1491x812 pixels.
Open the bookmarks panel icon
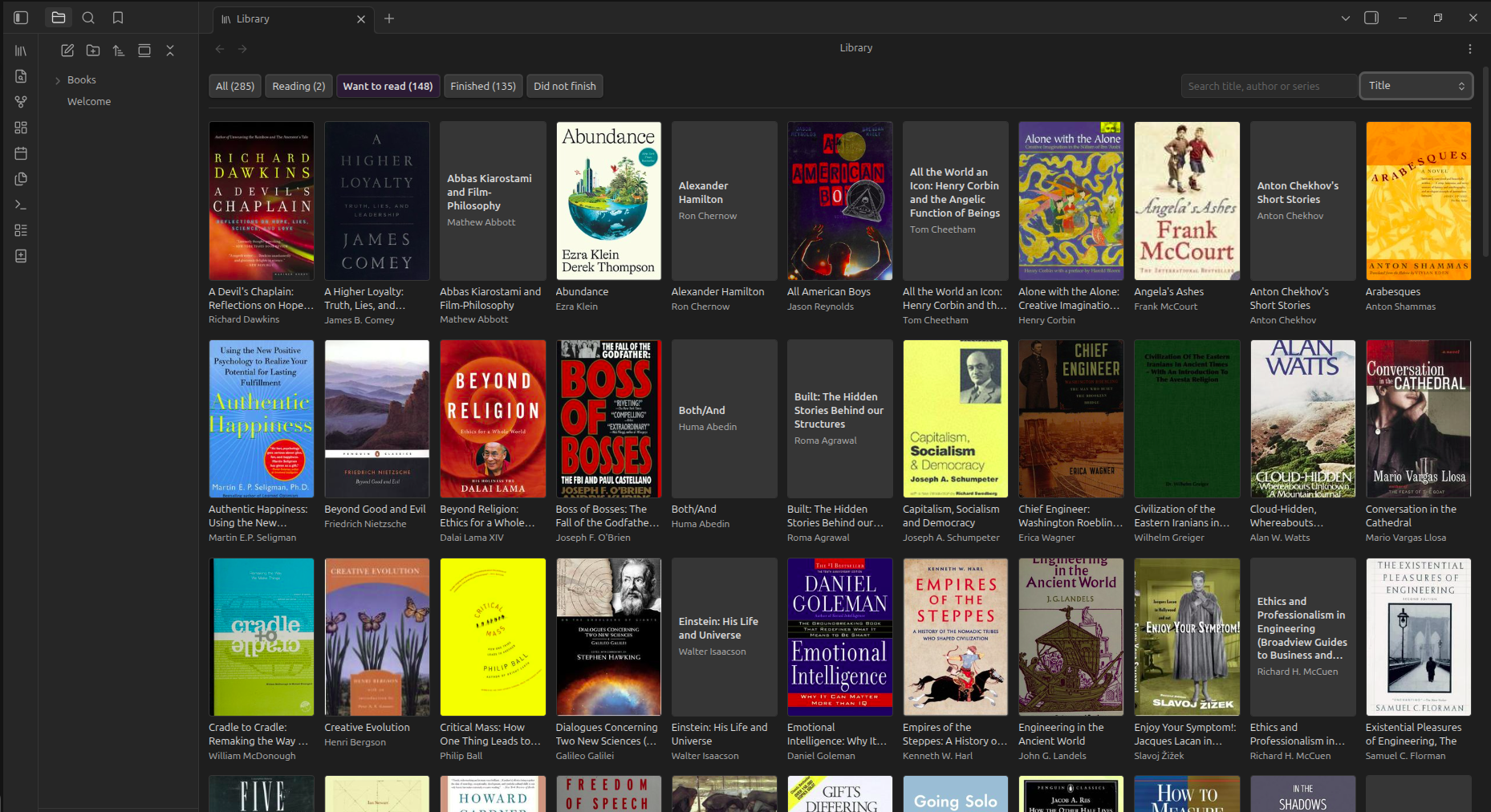[118, 18]
